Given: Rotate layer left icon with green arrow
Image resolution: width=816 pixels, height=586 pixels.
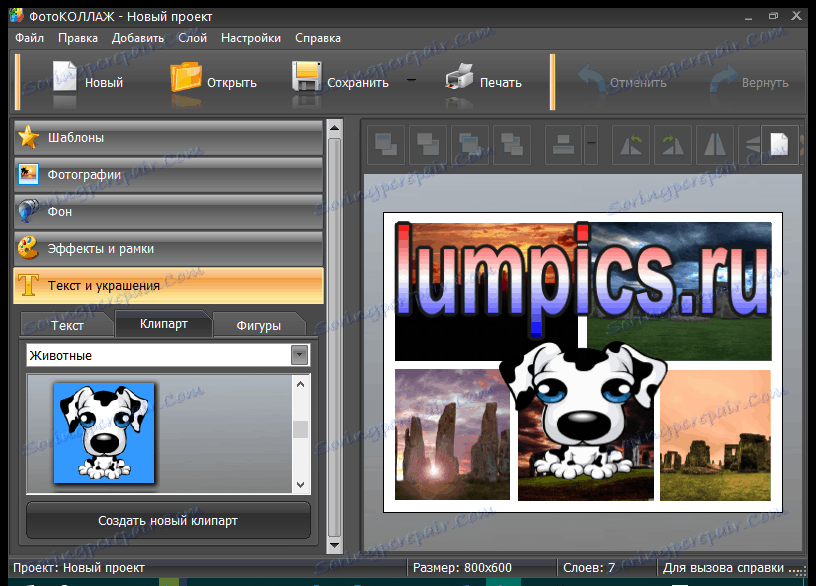Looking at the screenshot, I should [631, 145].
